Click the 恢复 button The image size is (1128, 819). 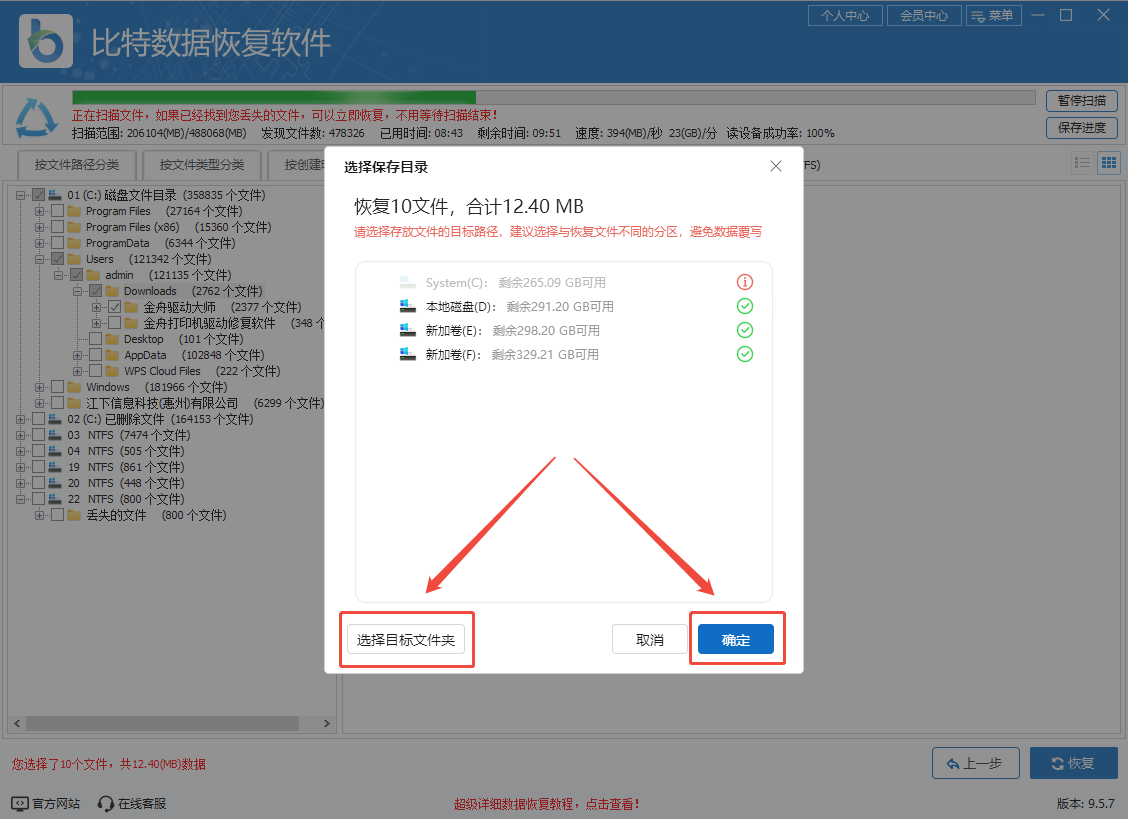(1073, 763)
